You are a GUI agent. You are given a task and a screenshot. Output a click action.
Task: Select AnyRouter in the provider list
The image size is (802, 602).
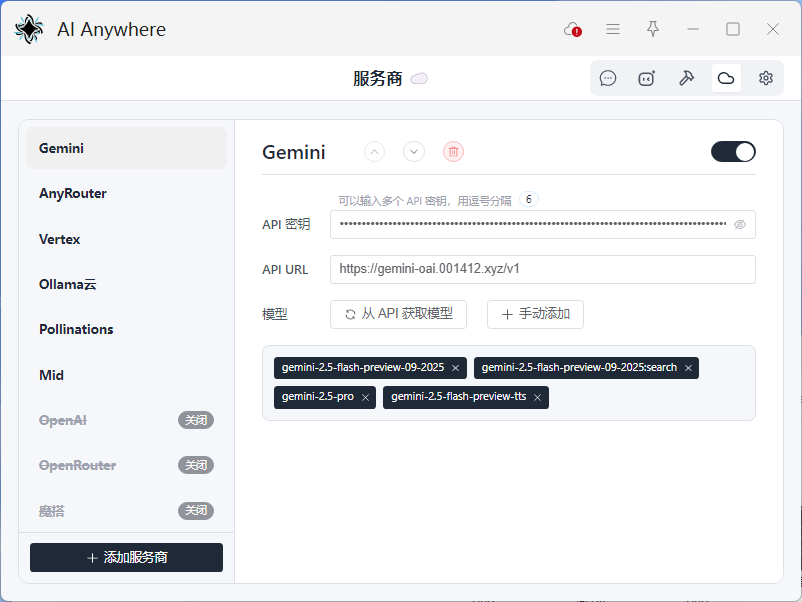click(73, 193)
